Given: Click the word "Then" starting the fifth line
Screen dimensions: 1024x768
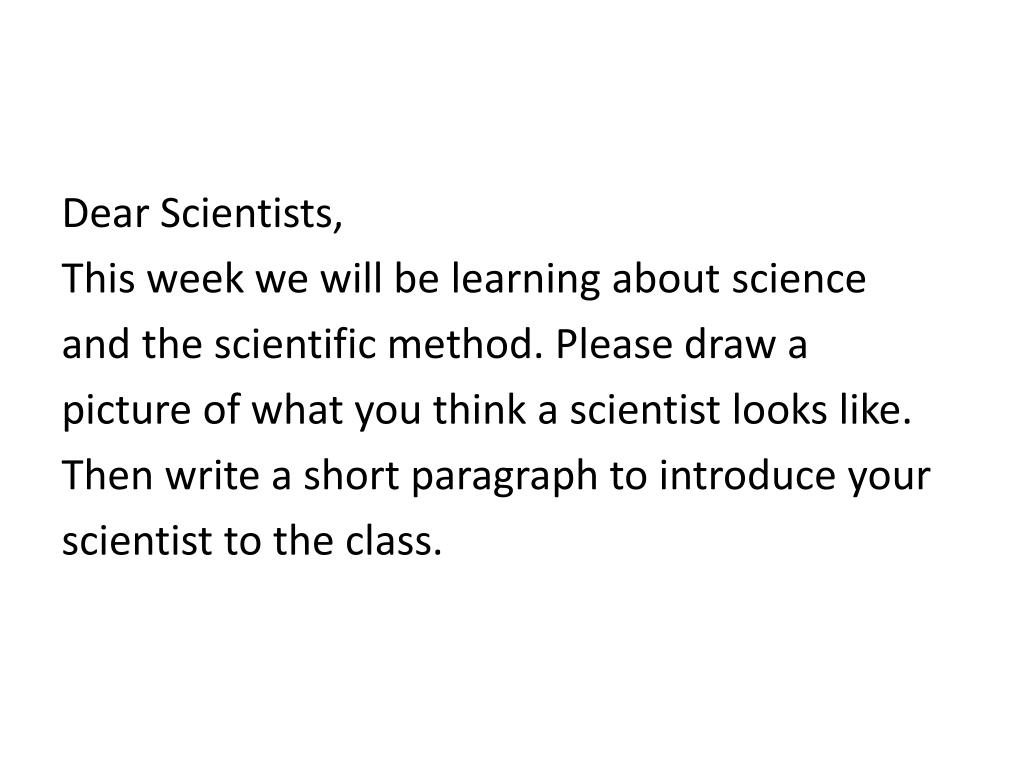Looking at the screenshot, I should [x=108, y=475].
